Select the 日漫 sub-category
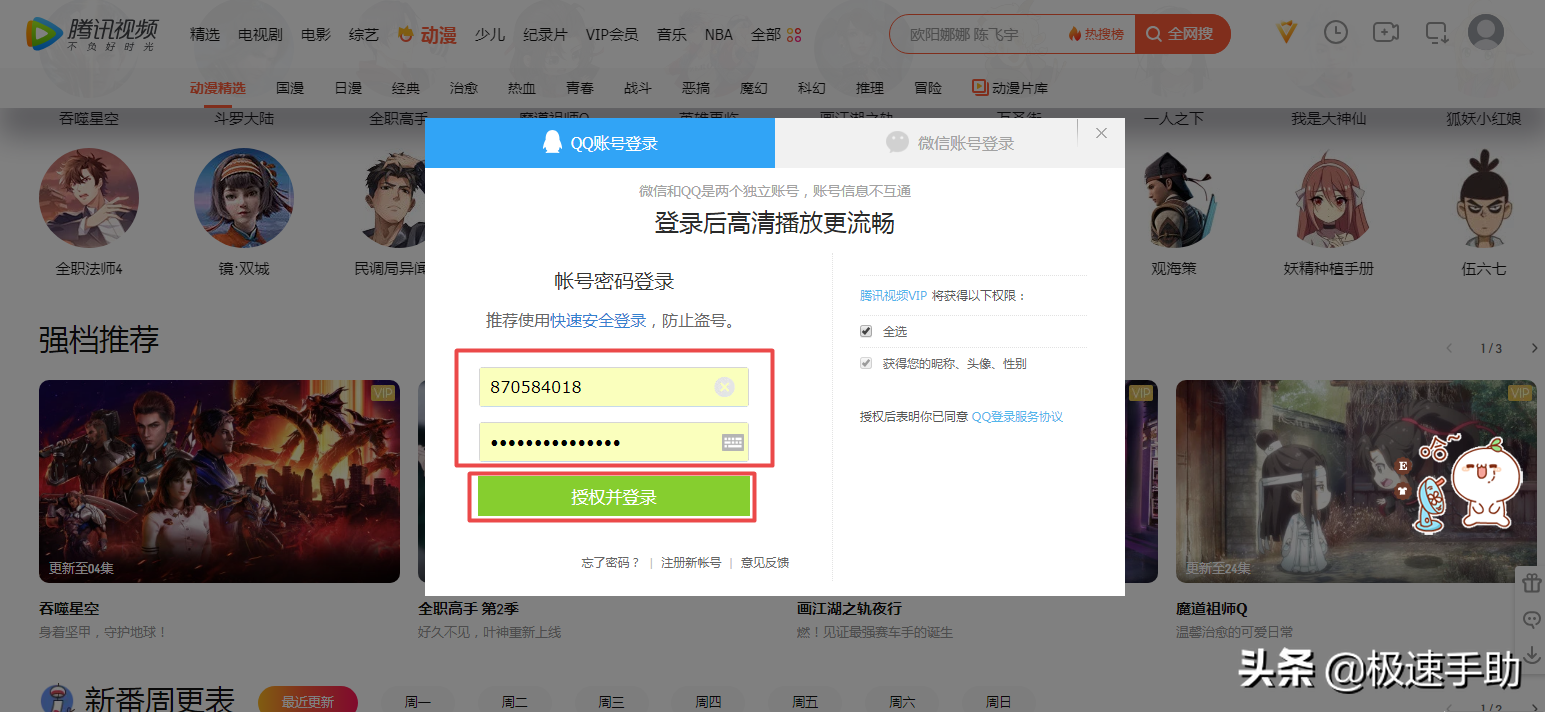This screenshot has height=712, width=1545. pyautogui.click(x=348, y=88)
